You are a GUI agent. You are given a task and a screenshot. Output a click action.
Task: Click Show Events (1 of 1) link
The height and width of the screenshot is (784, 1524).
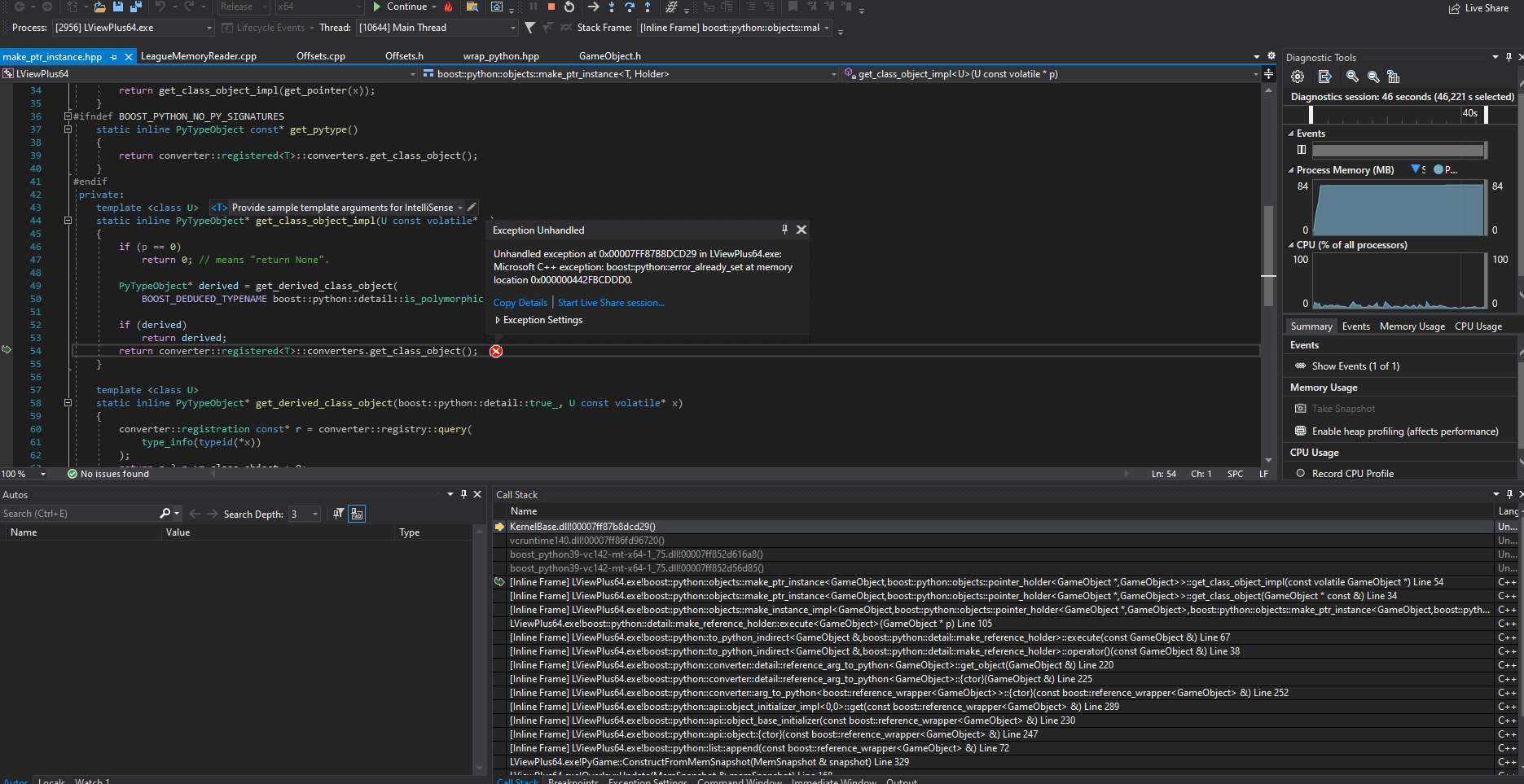click(x=1355, y=366)
